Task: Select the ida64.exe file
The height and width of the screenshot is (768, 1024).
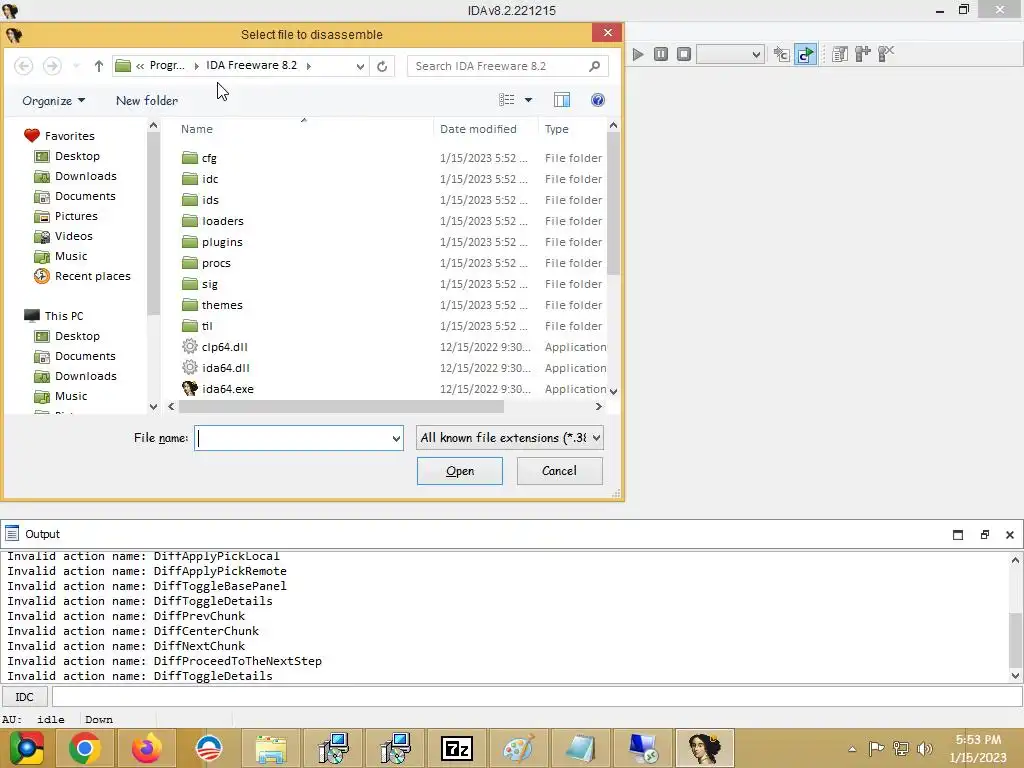Action: click(228, 389)
